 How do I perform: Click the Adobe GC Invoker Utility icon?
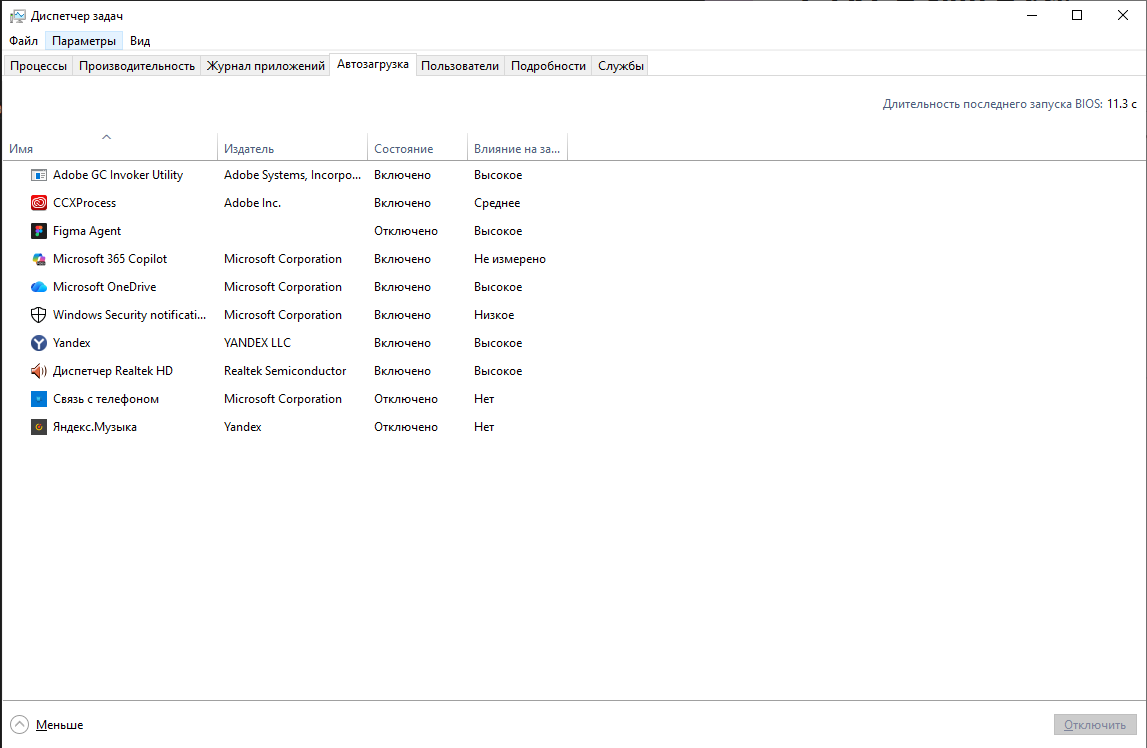pyautogui.click(x=39, y=175)
